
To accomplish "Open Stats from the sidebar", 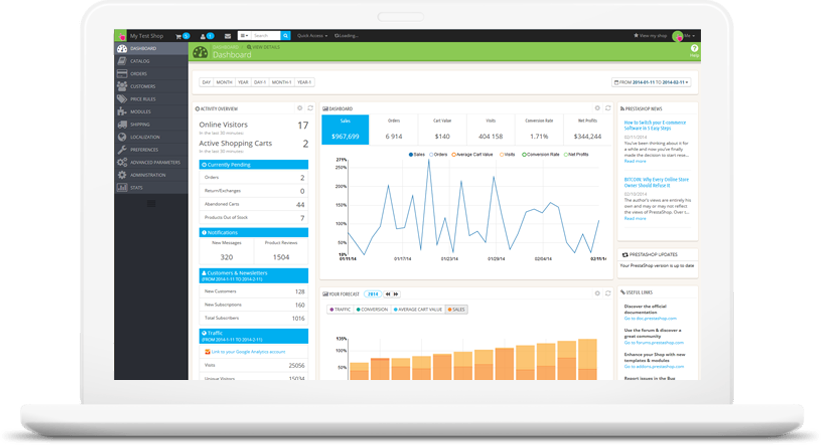I will pos(137,187).
